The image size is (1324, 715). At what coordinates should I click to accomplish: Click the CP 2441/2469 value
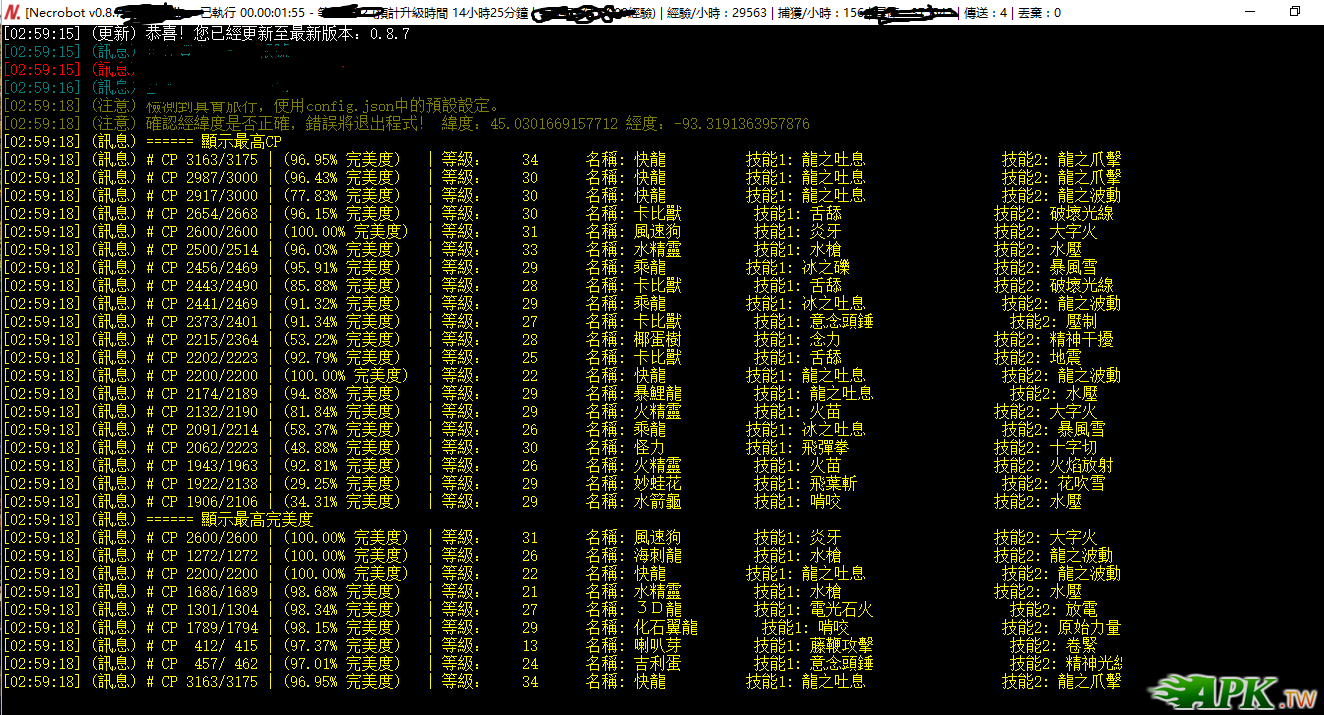209,303
